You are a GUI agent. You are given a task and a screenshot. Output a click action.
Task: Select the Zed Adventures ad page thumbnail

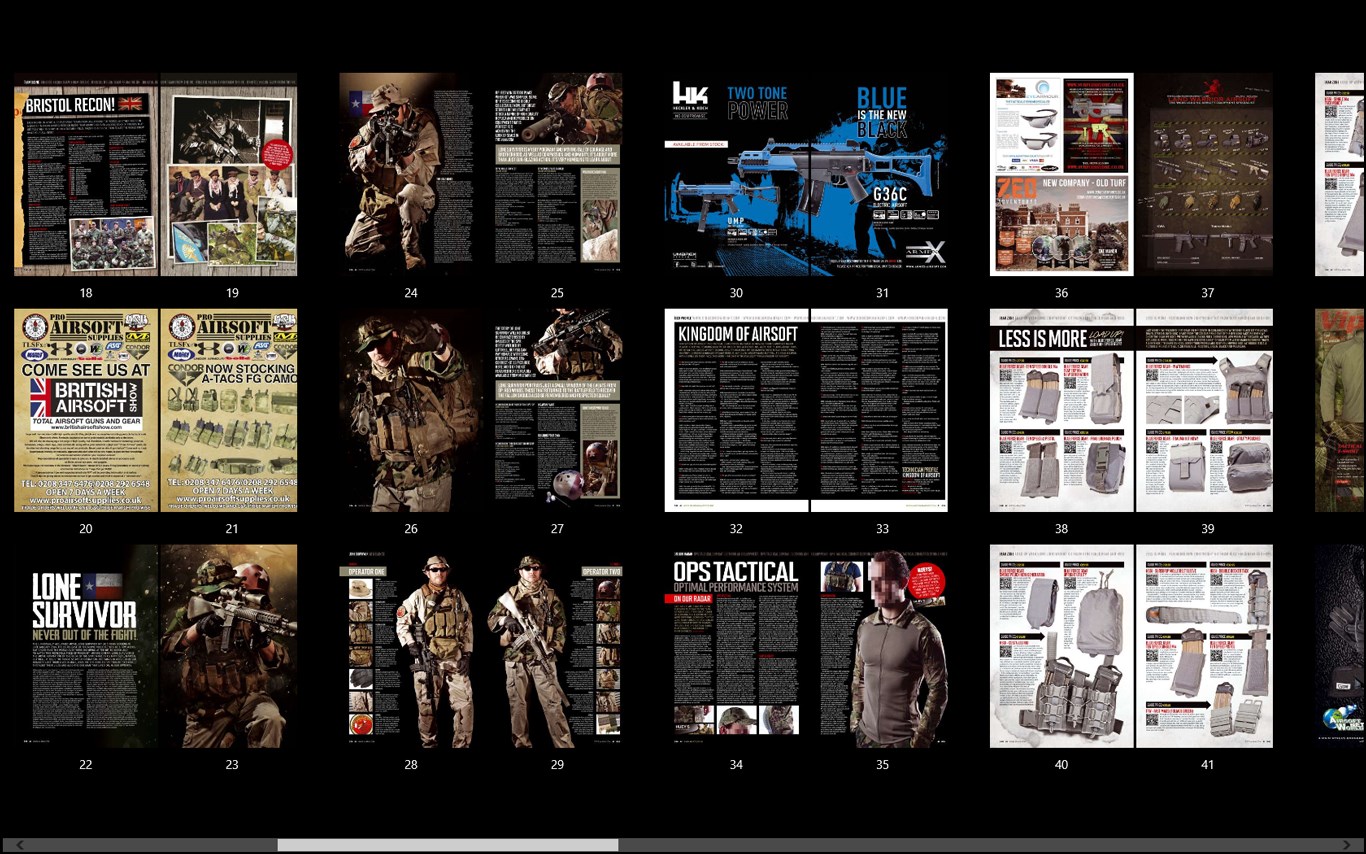(1062, 174)
